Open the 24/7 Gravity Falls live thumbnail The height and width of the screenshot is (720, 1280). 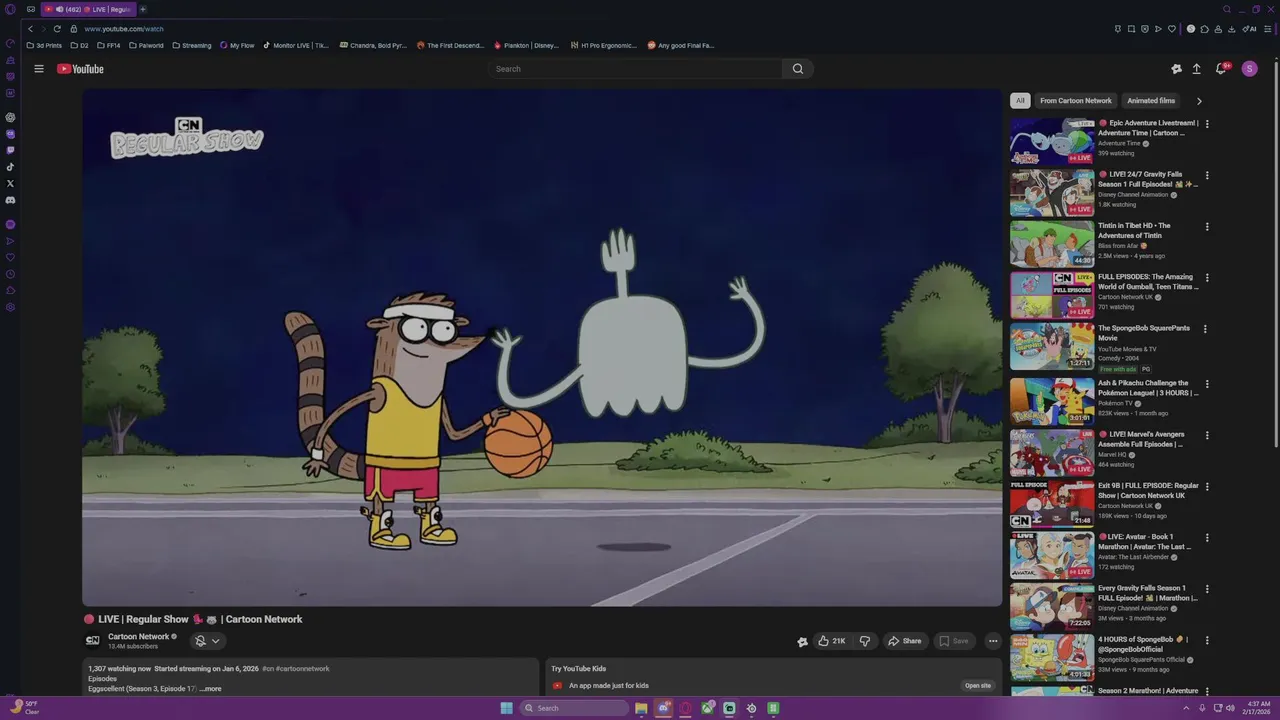(1052, 193)
